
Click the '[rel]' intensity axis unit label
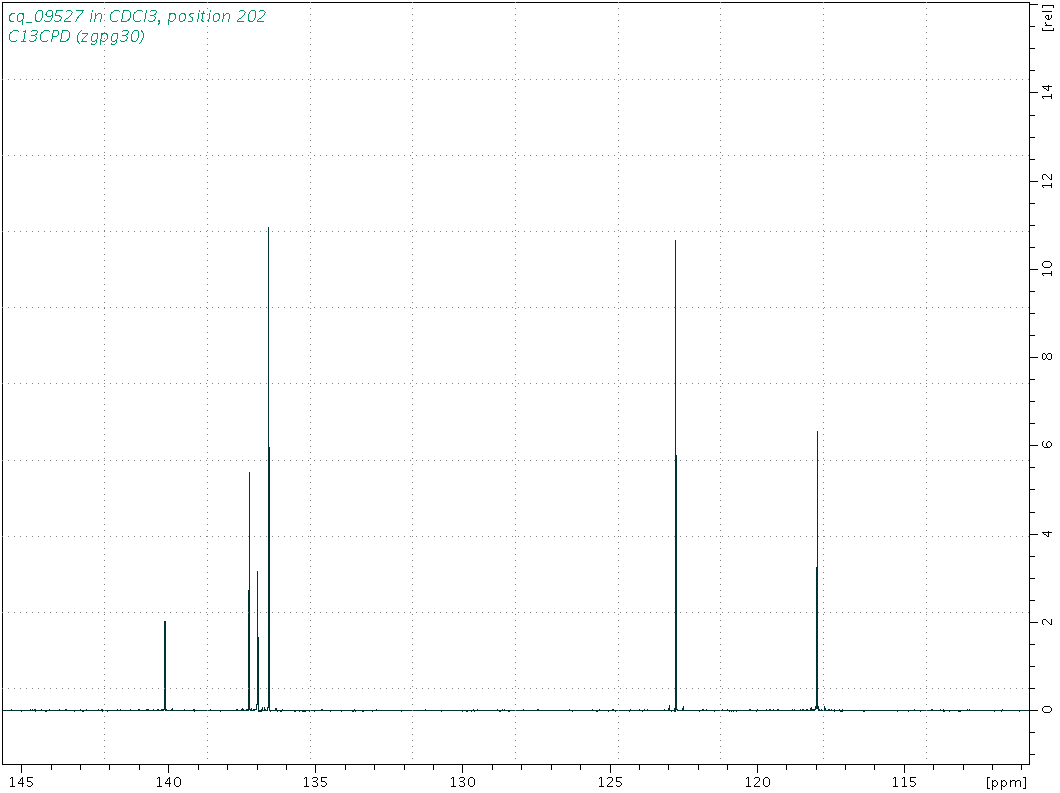pos(1047,17)
